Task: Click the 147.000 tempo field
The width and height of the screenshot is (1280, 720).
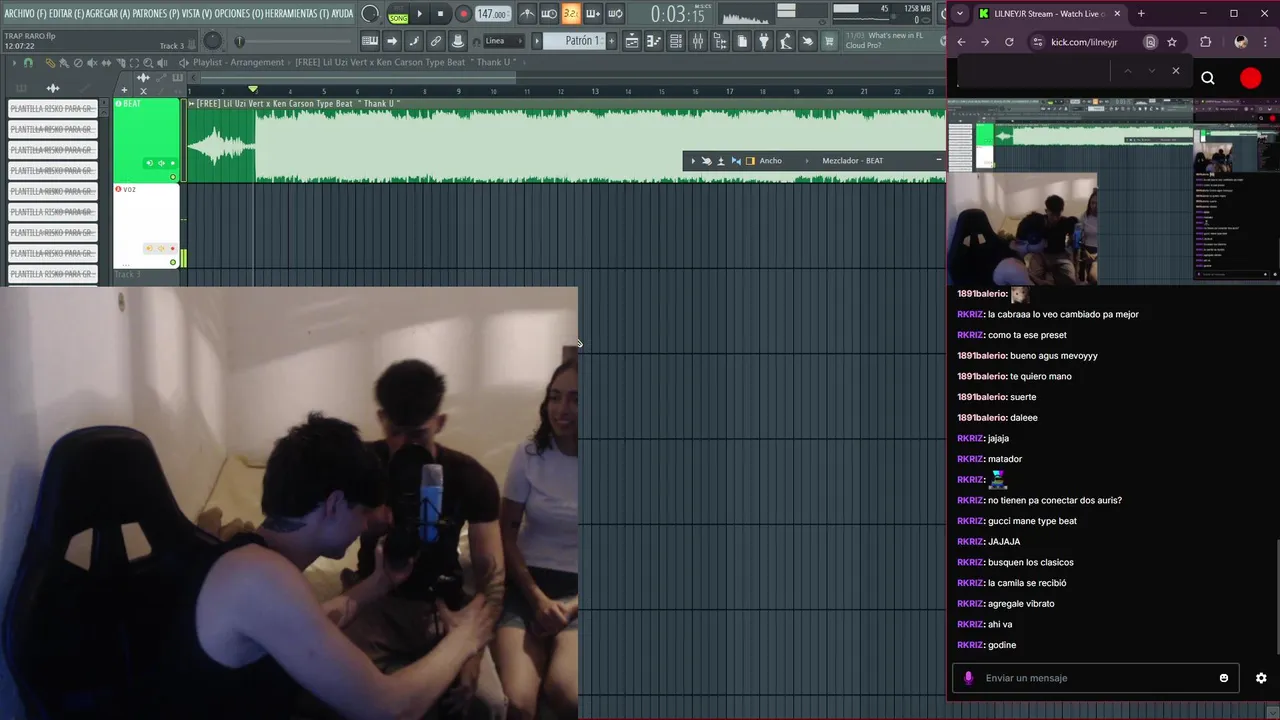Action: click(492, 14)
